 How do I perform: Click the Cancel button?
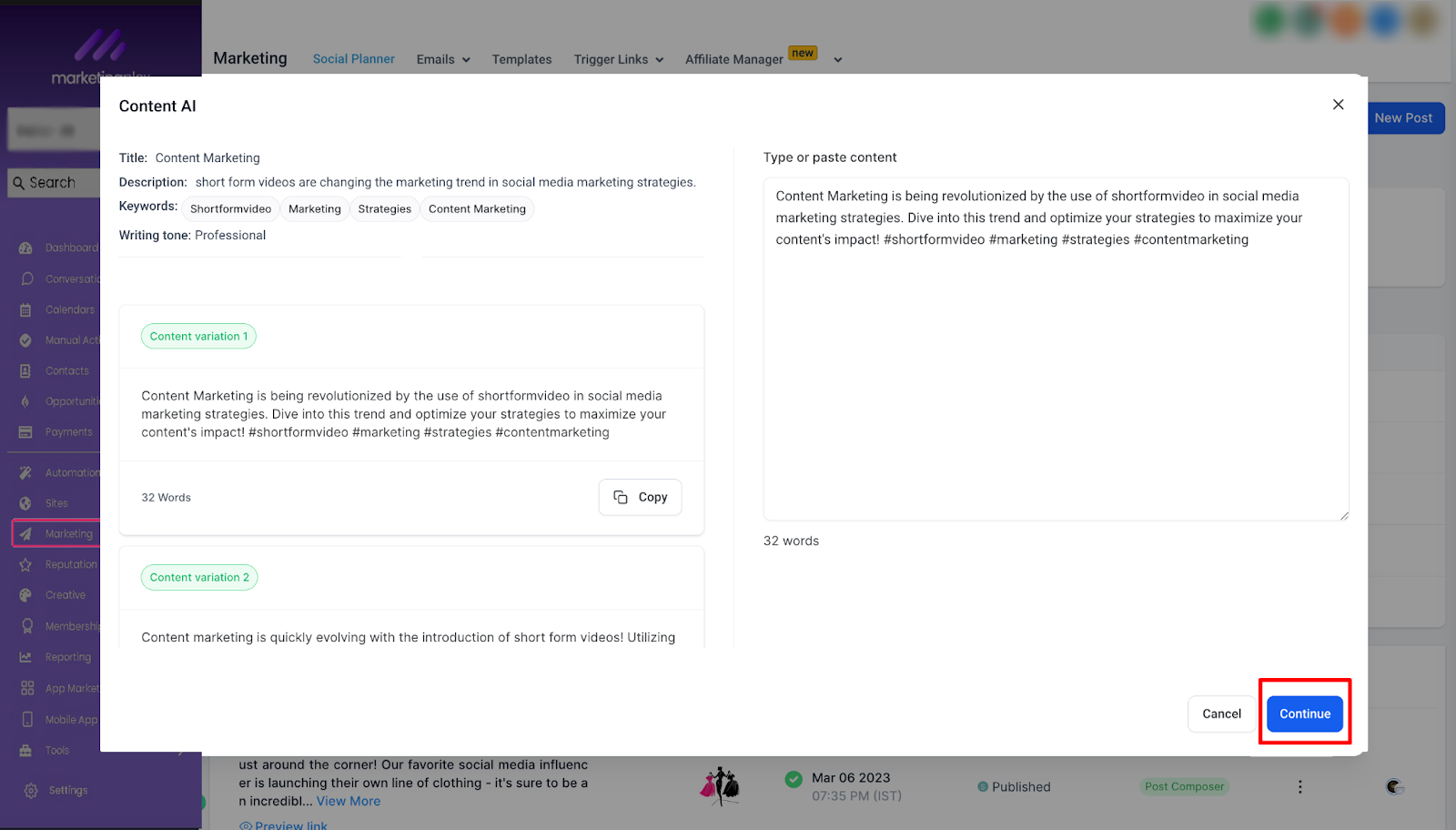coord(1221,714)
